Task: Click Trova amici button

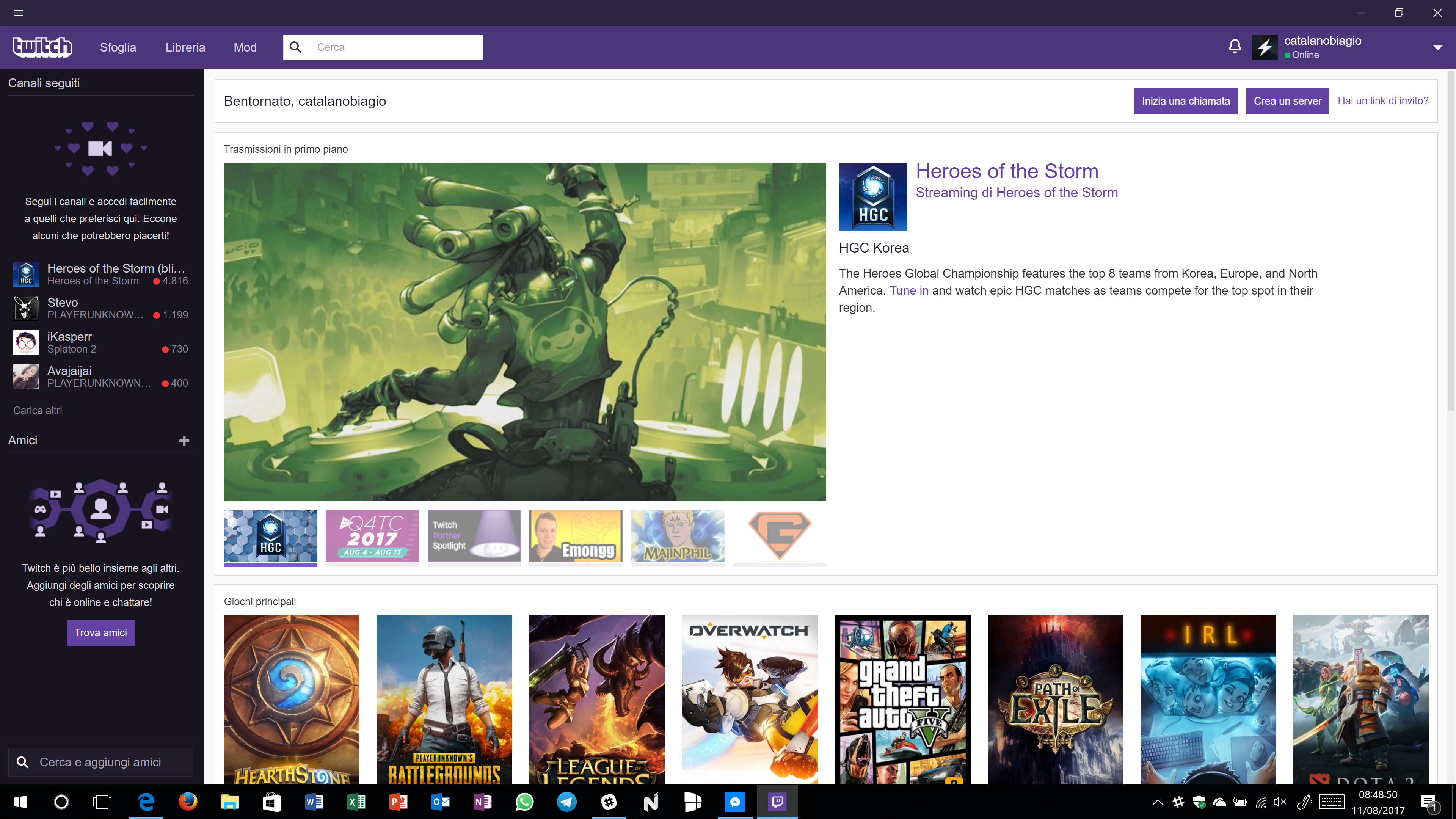Action: point(100,632)
